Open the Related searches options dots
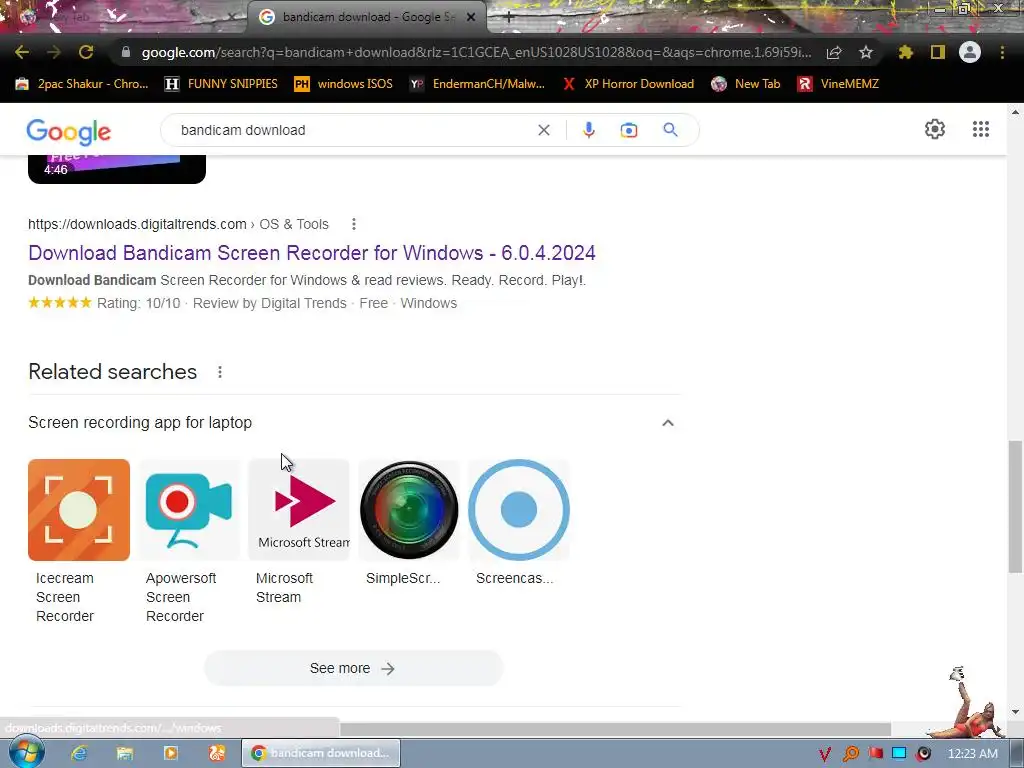The width and height of the screenshot is (1024, 768). coord(219,372)
